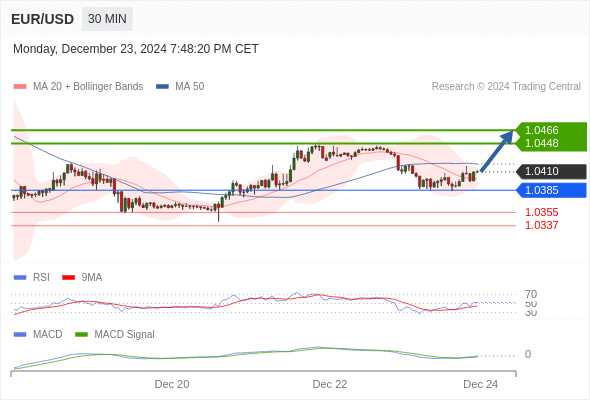Click the MA 20 Bollinger Bands pink swatch

[x=20, y=87]
